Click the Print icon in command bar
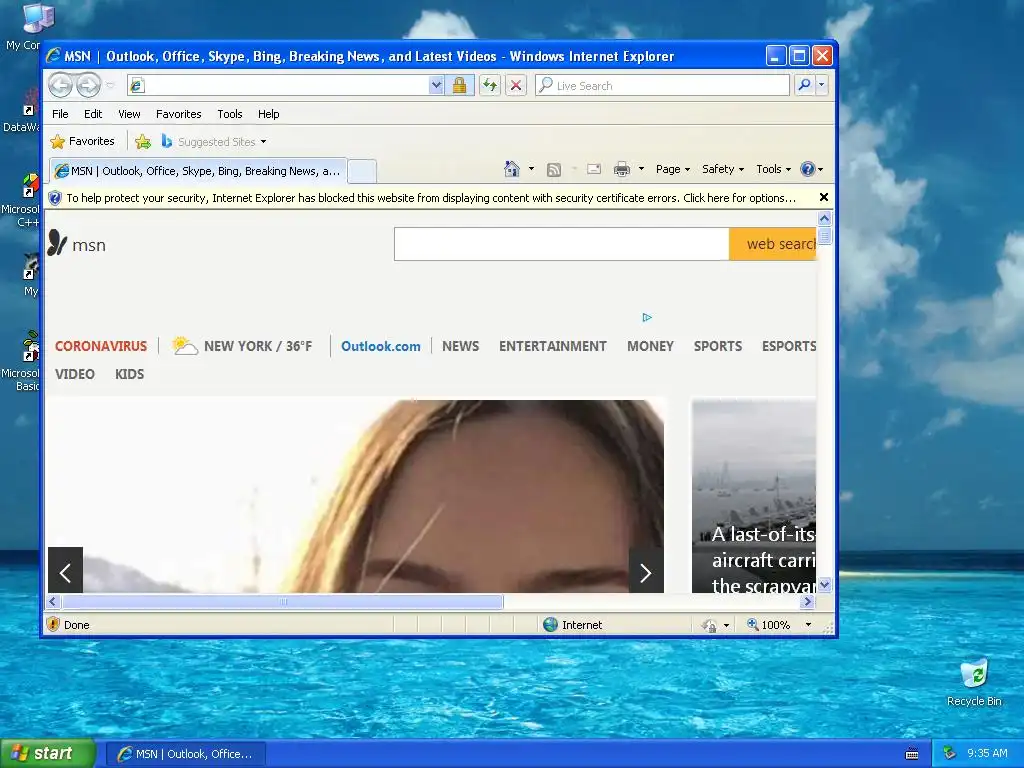 pos(622,169)
